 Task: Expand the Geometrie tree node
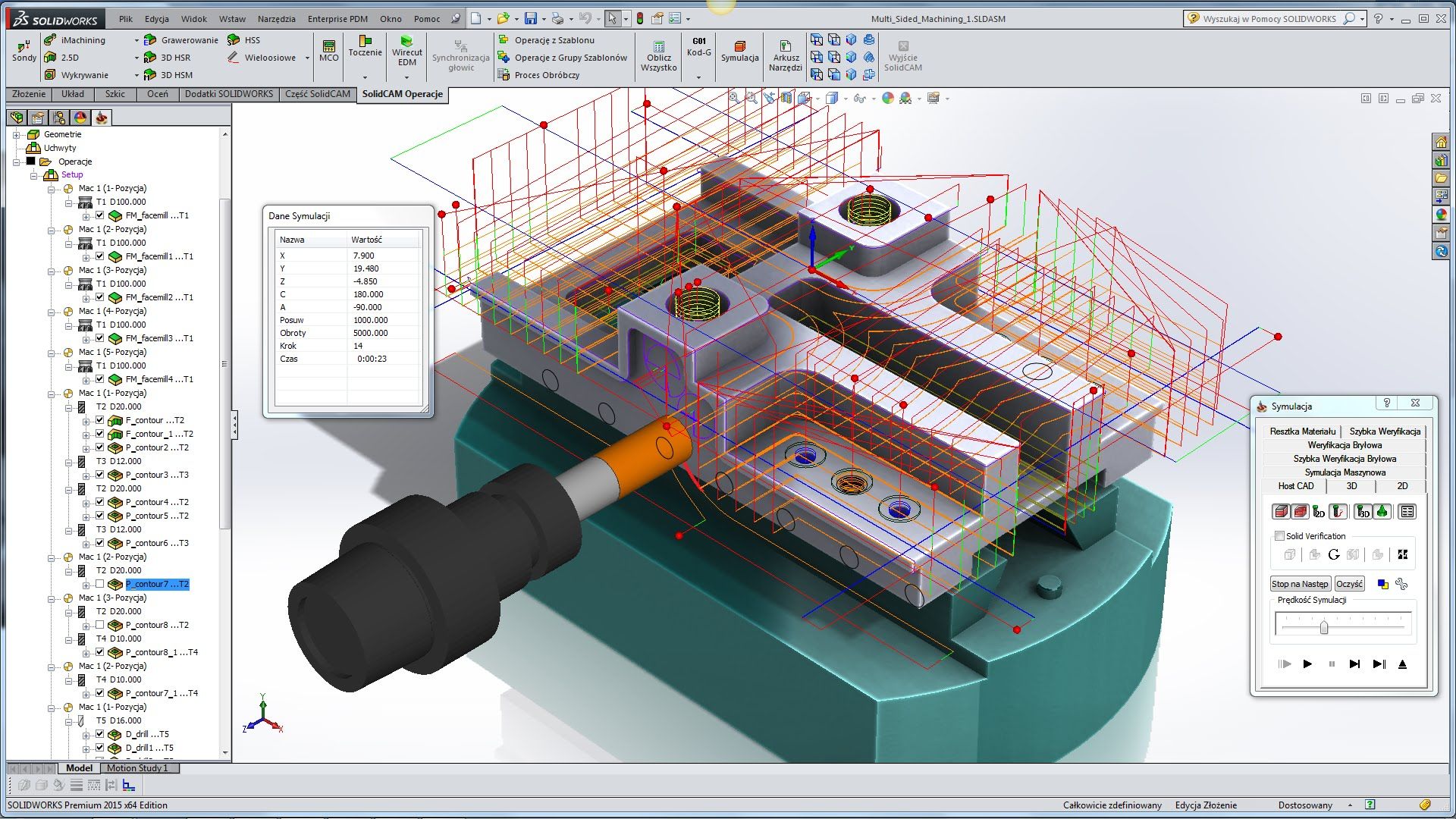coord(16,134)
